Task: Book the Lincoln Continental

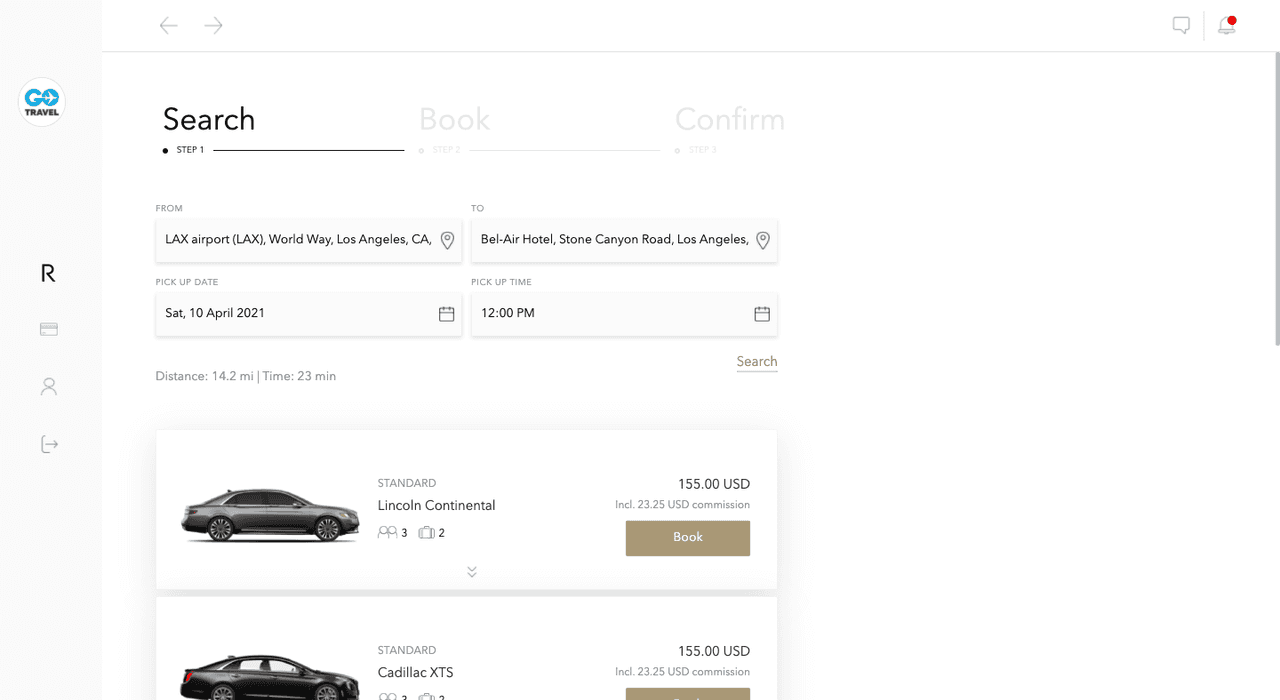Action: click(687, 538)
